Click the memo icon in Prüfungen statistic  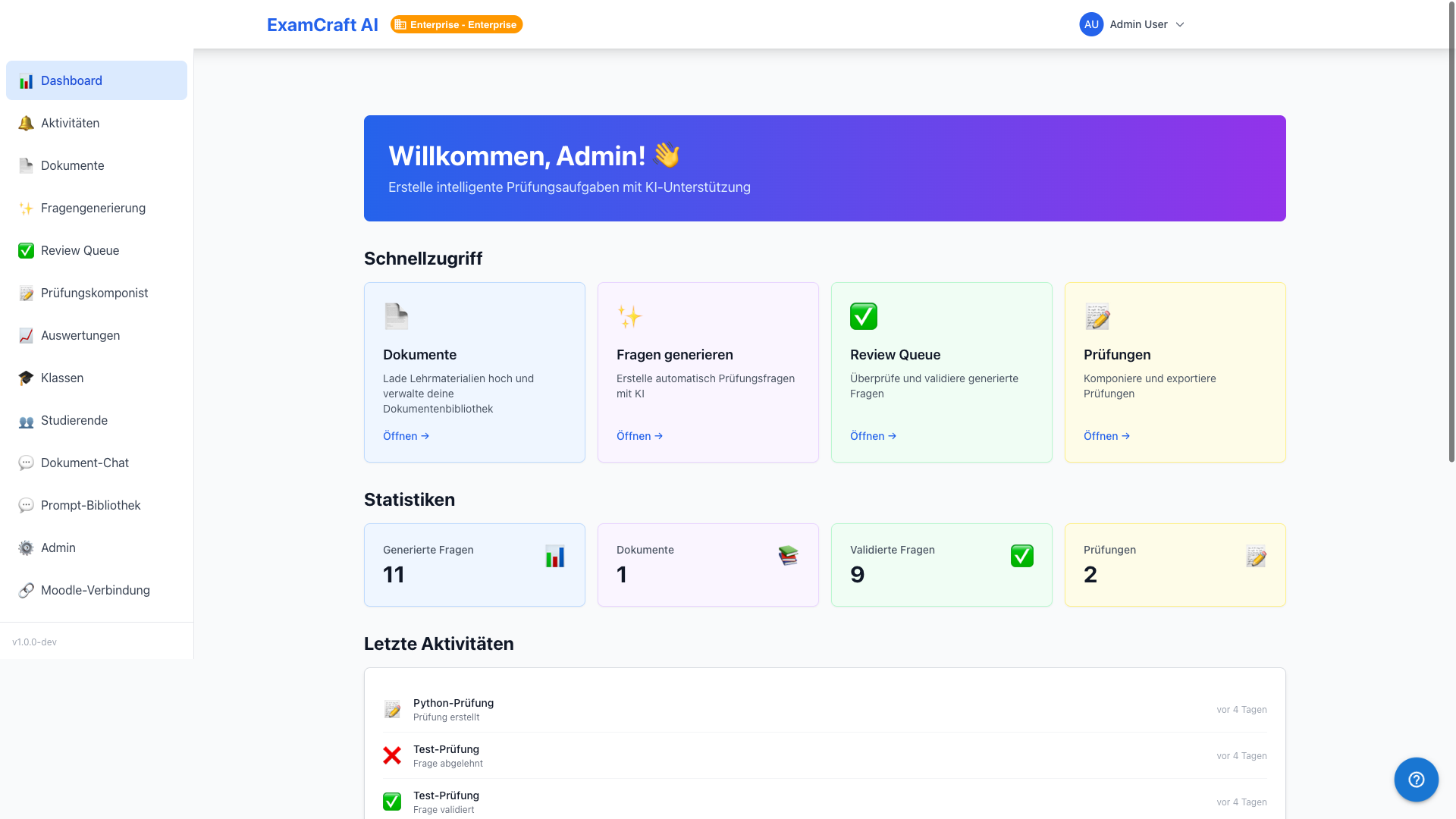(x=1256, y=556)
